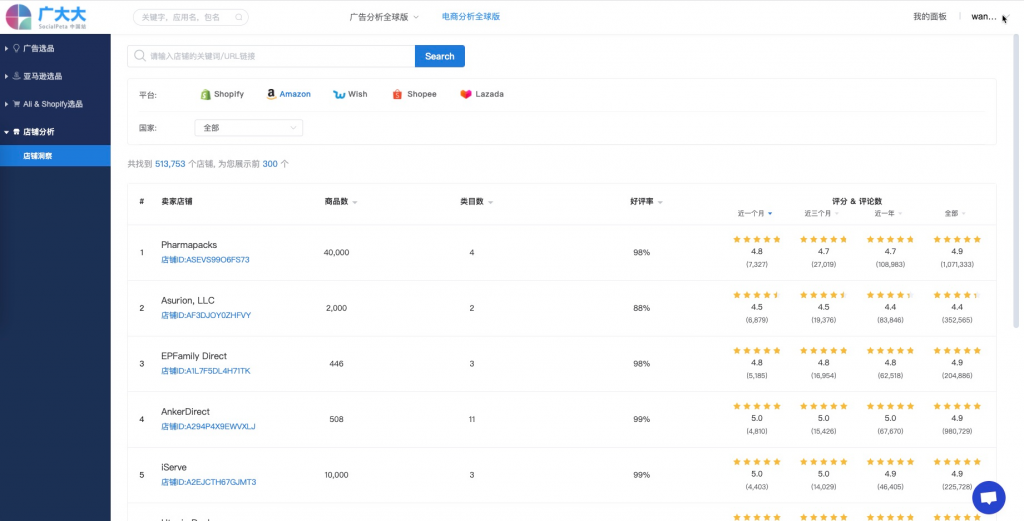The image size is (1024, 521).
Task: Click Pharmapacks all-time reviews (1,071,333)
Action: coord(957,264)
